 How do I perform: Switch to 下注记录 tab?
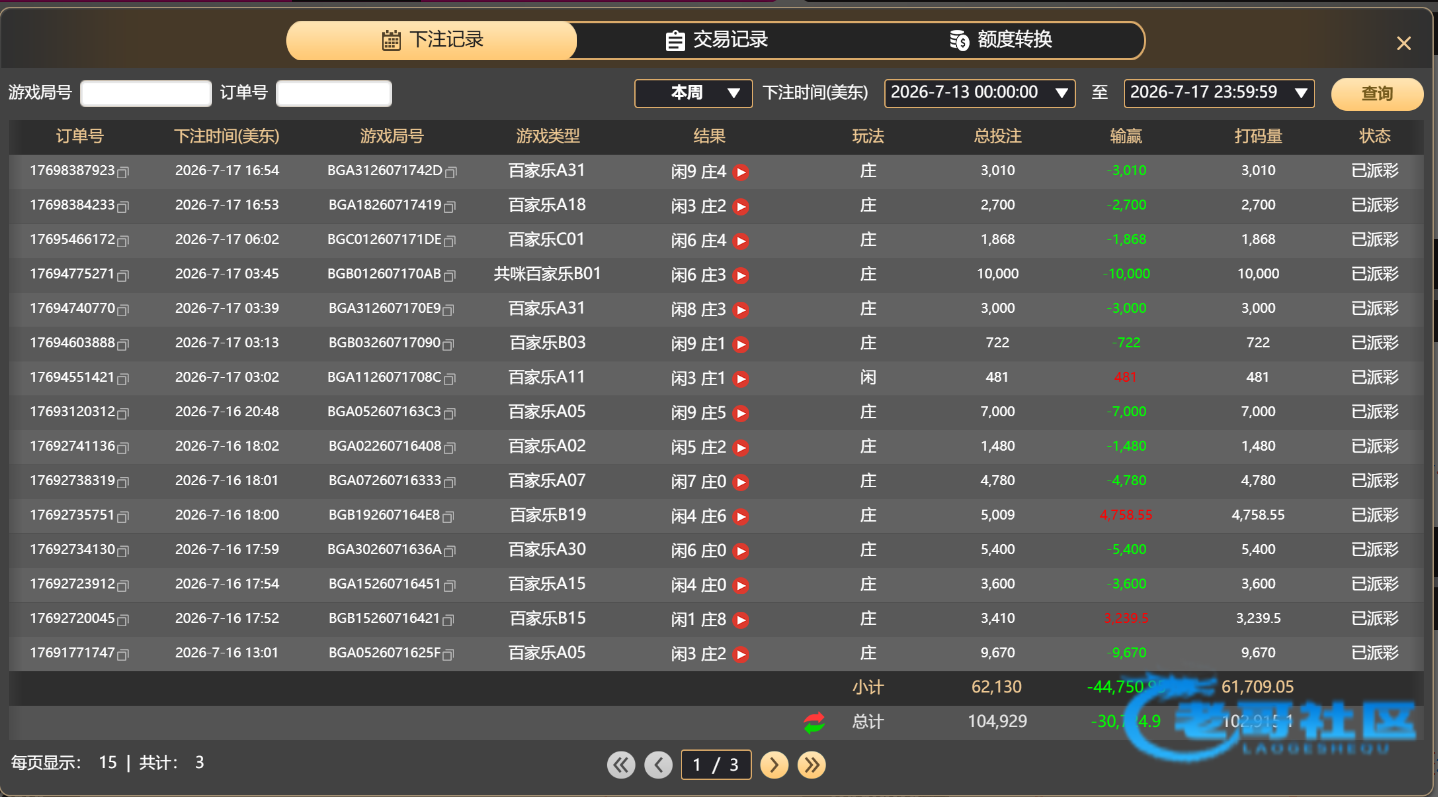pos(432,41)
